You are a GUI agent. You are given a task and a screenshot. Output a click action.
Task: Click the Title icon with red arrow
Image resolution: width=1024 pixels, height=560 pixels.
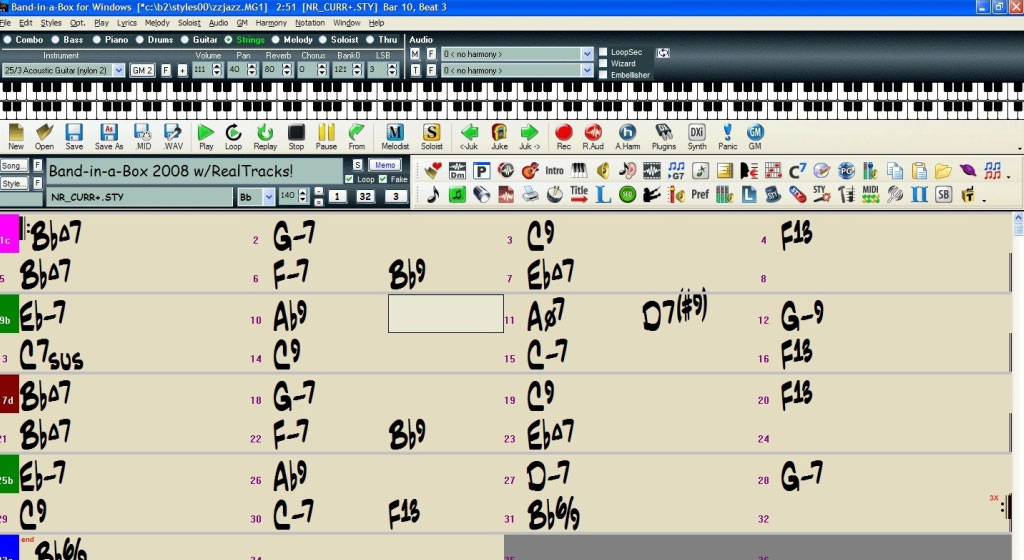tap(579, 194)
